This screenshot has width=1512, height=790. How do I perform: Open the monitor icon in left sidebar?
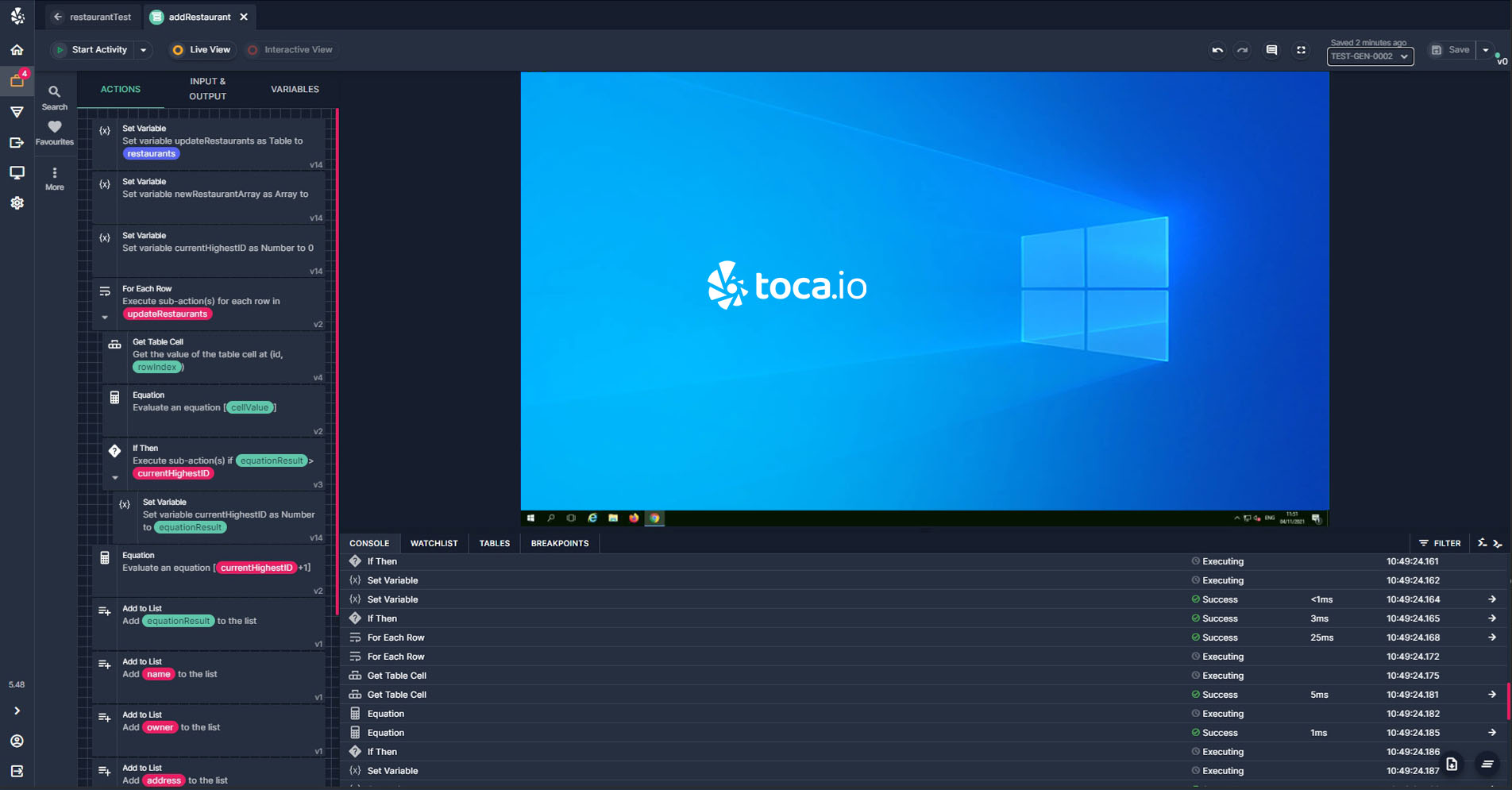point(17,172)
